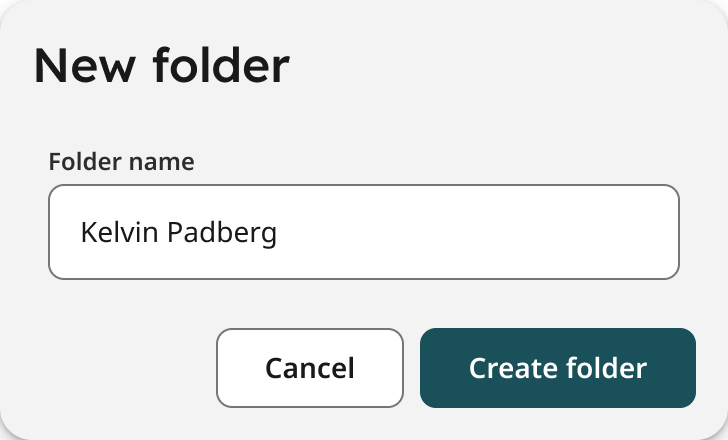Click the Folder name label
This screenshot has width=728, height=440.
coord(122,162)
